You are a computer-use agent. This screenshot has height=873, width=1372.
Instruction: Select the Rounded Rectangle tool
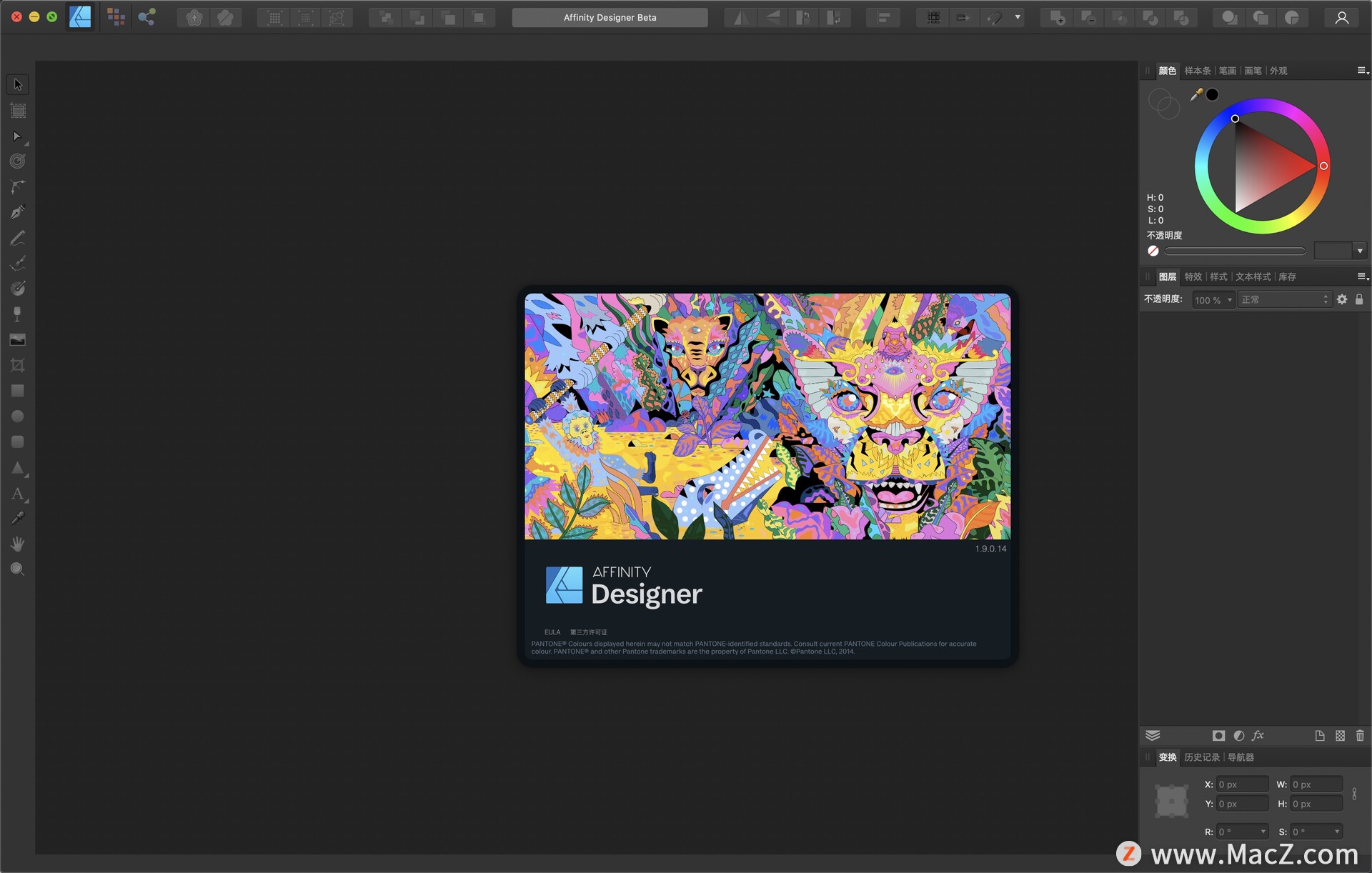click(18, 442)
